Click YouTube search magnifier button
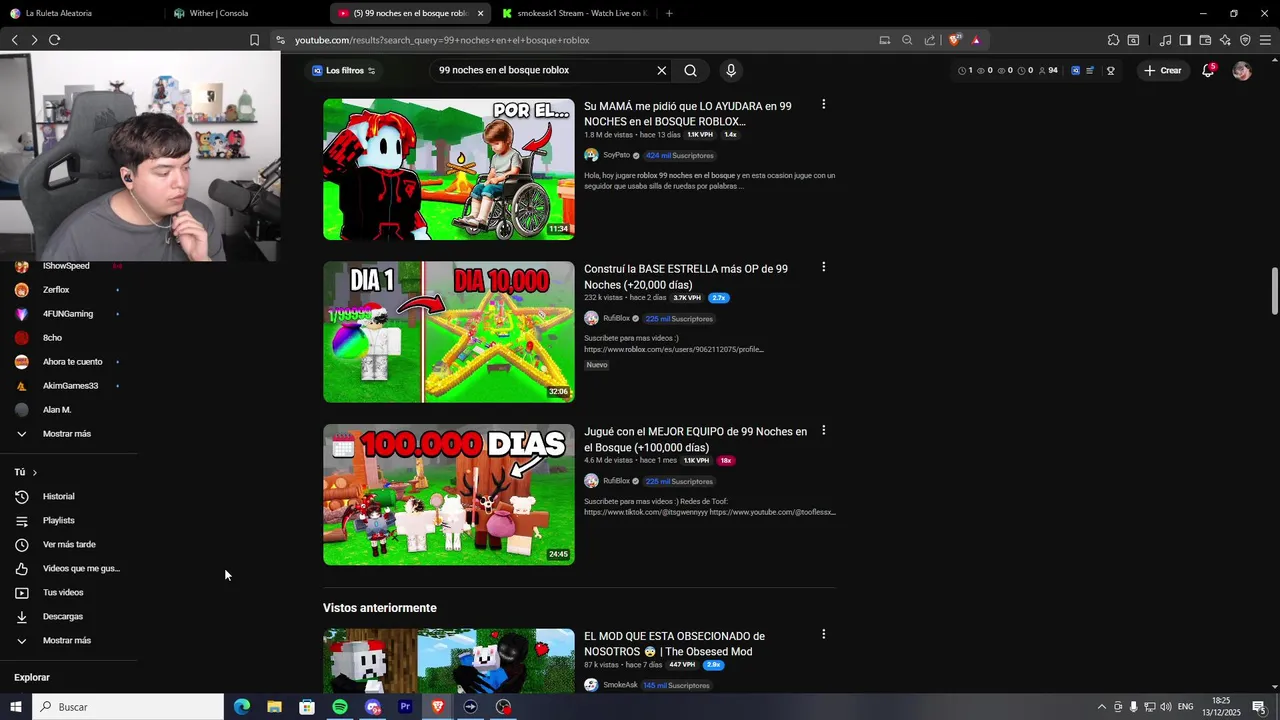 coord(690,70)
